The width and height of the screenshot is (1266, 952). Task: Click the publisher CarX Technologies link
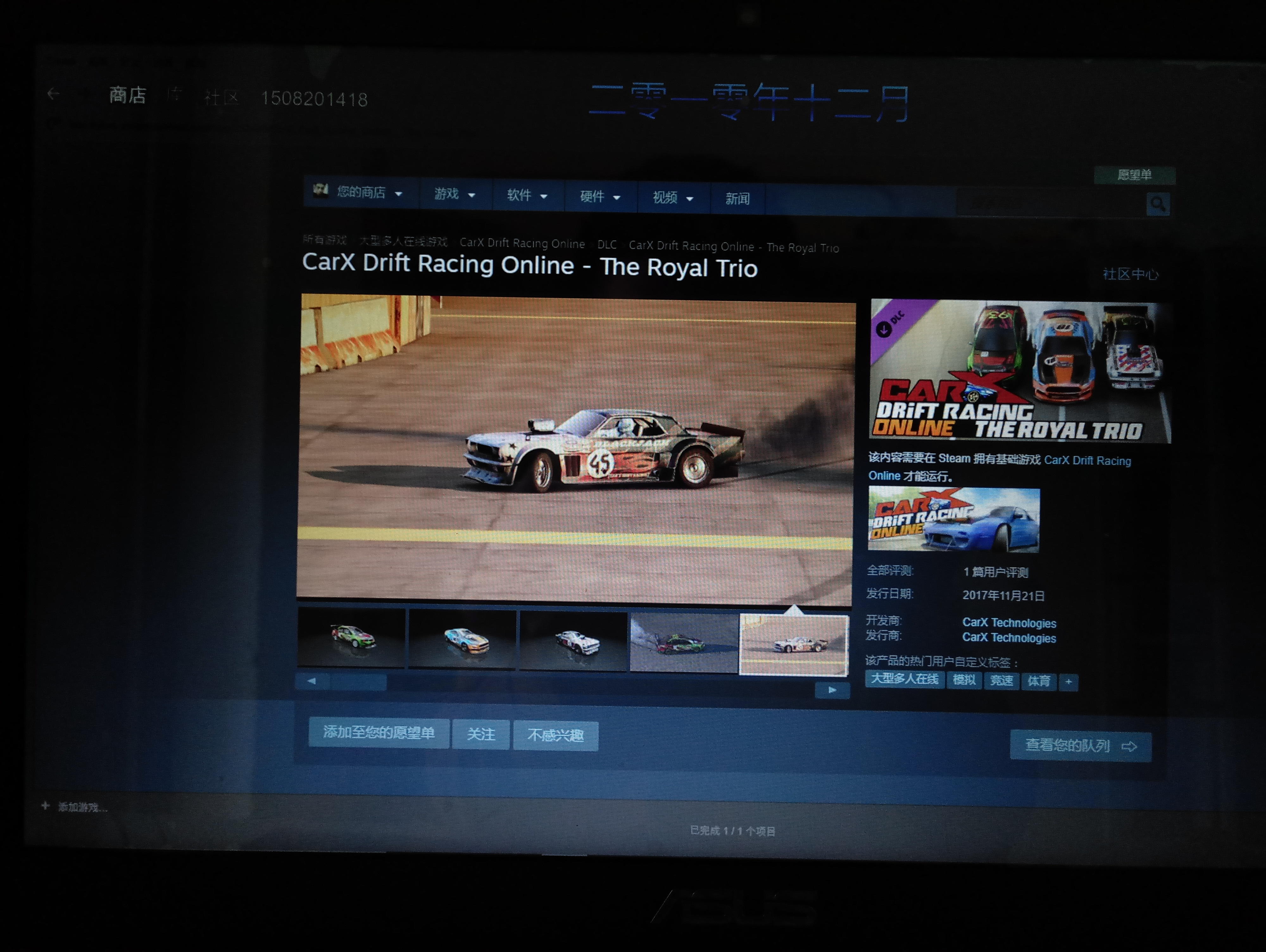pos(1009,638)
